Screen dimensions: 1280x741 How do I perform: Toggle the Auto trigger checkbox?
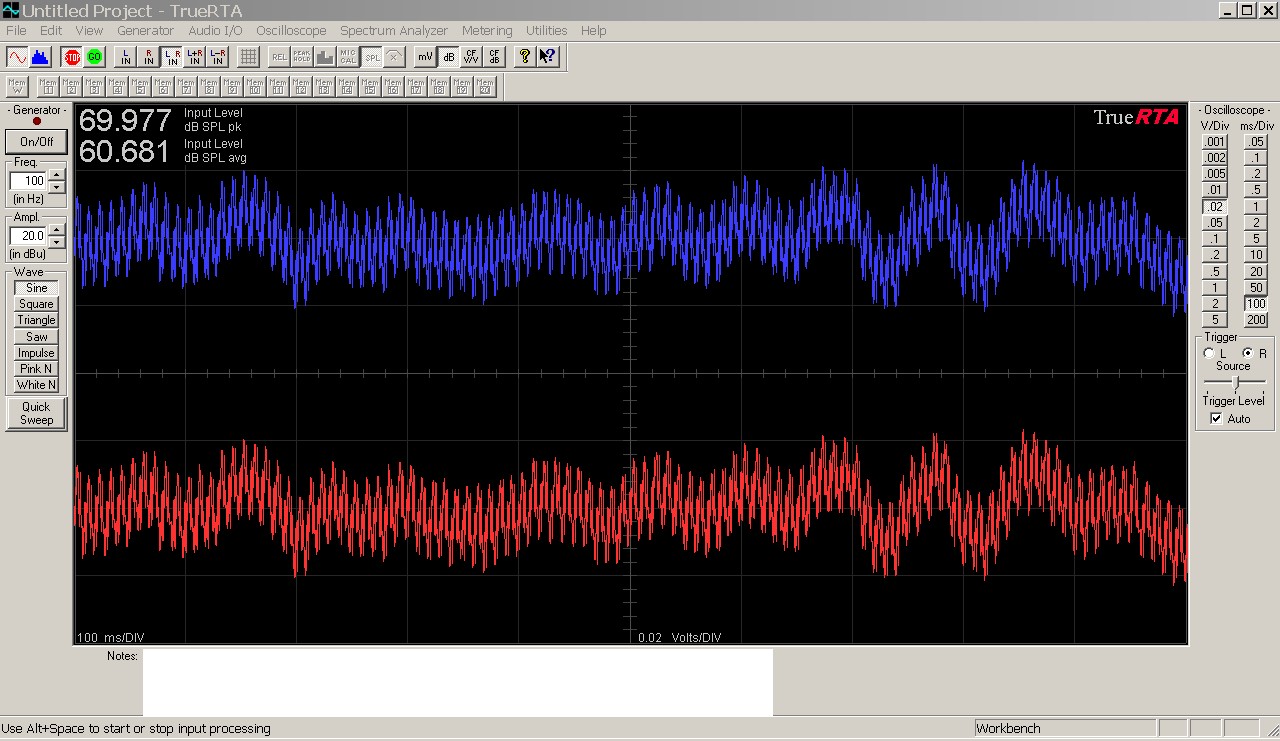1216,419
